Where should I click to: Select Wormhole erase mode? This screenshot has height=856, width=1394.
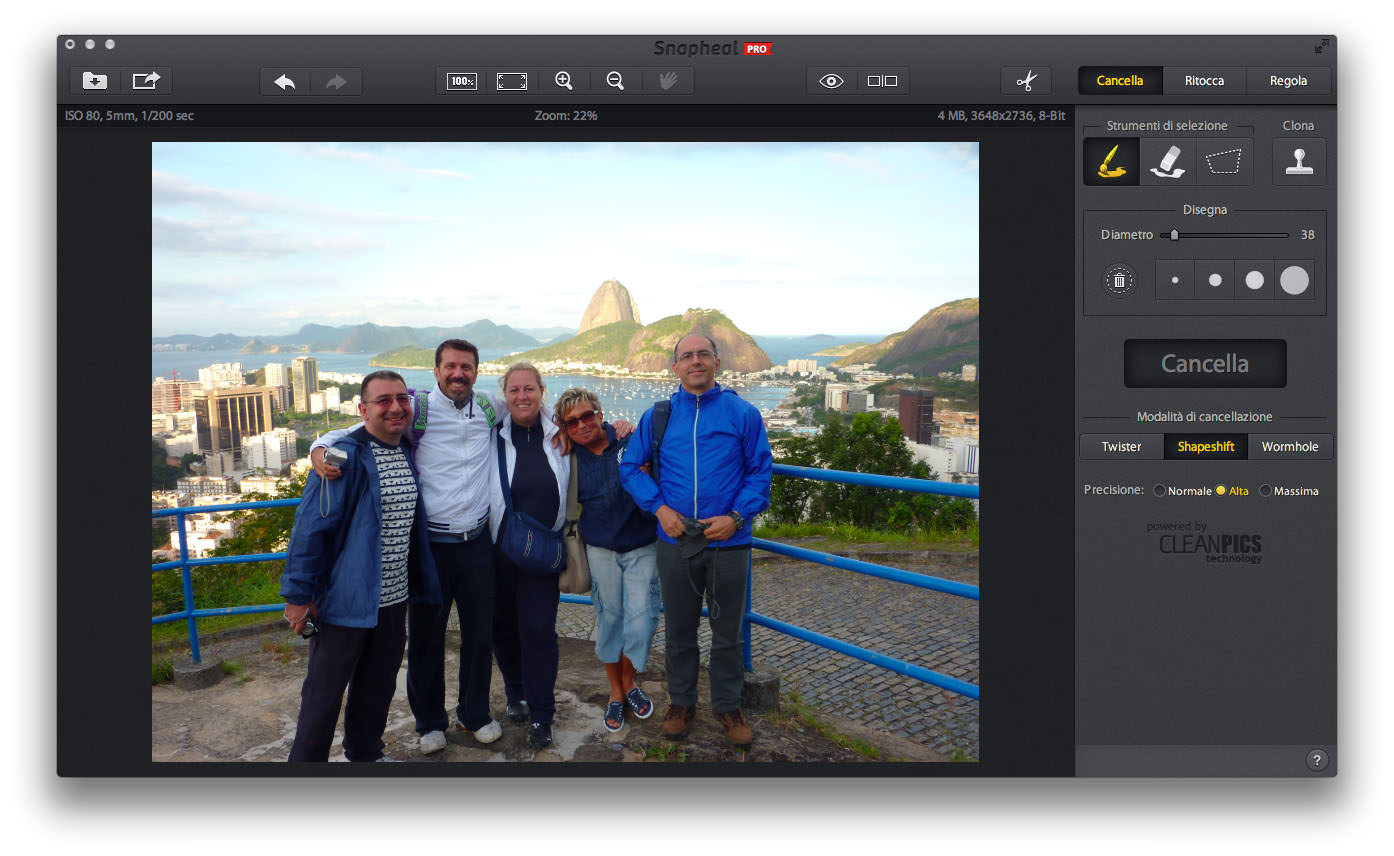[1290, 446]
